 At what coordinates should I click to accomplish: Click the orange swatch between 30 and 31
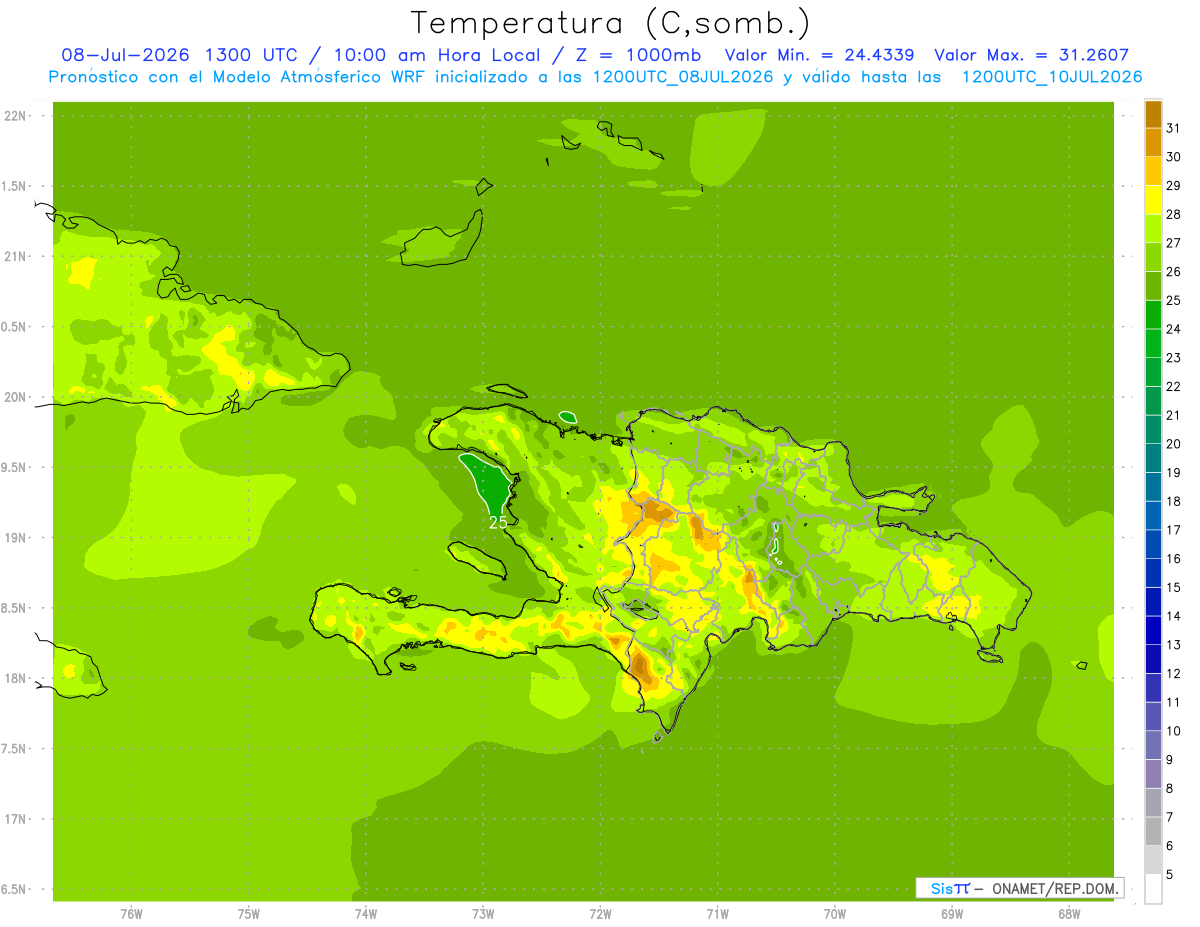(1154, 142)
